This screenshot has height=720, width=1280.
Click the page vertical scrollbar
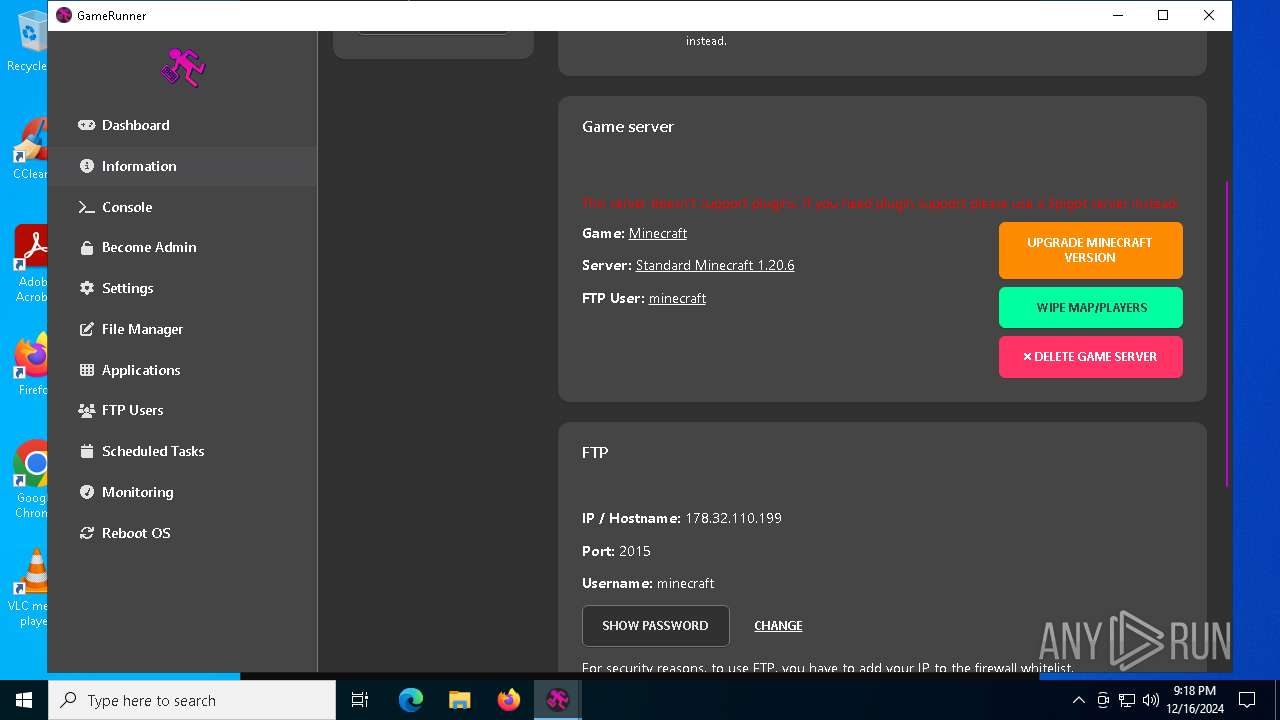(x=1227, y=333)
